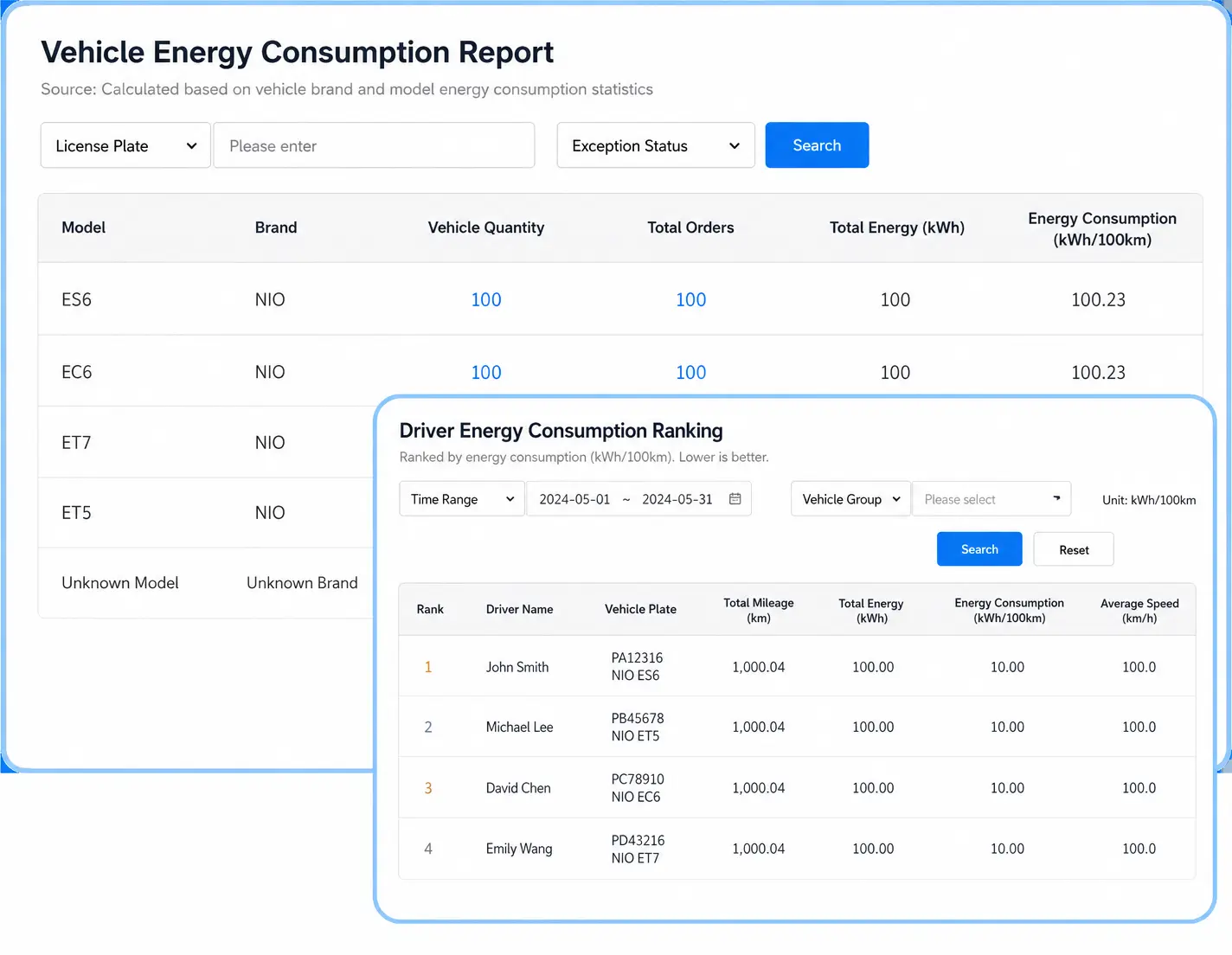Open the calendar icon in date range
This screenshot has width=1232, height=955.
[x=735, y=499]
